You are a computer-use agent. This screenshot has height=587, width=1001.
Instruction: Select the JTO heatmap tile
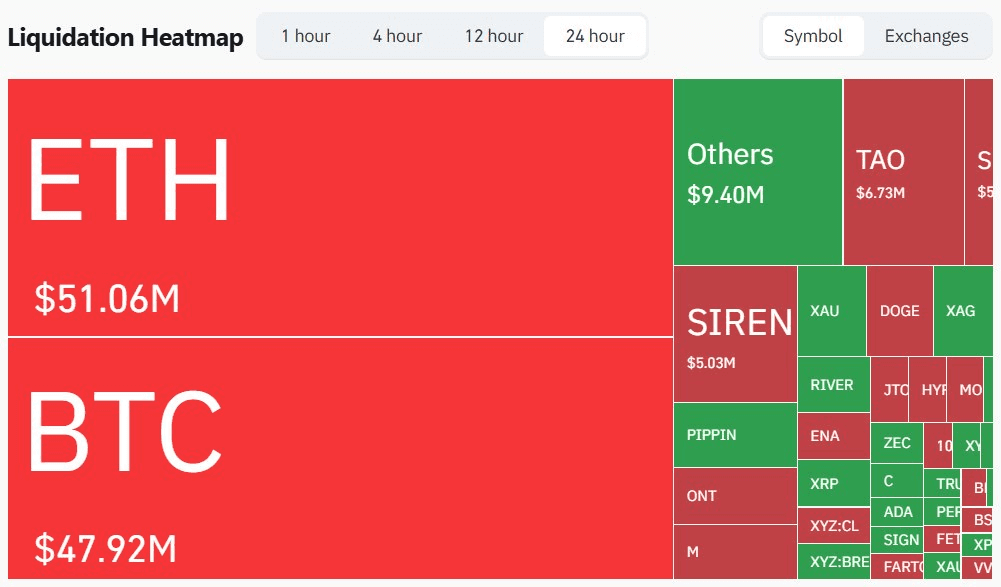[x=889, y=390]
